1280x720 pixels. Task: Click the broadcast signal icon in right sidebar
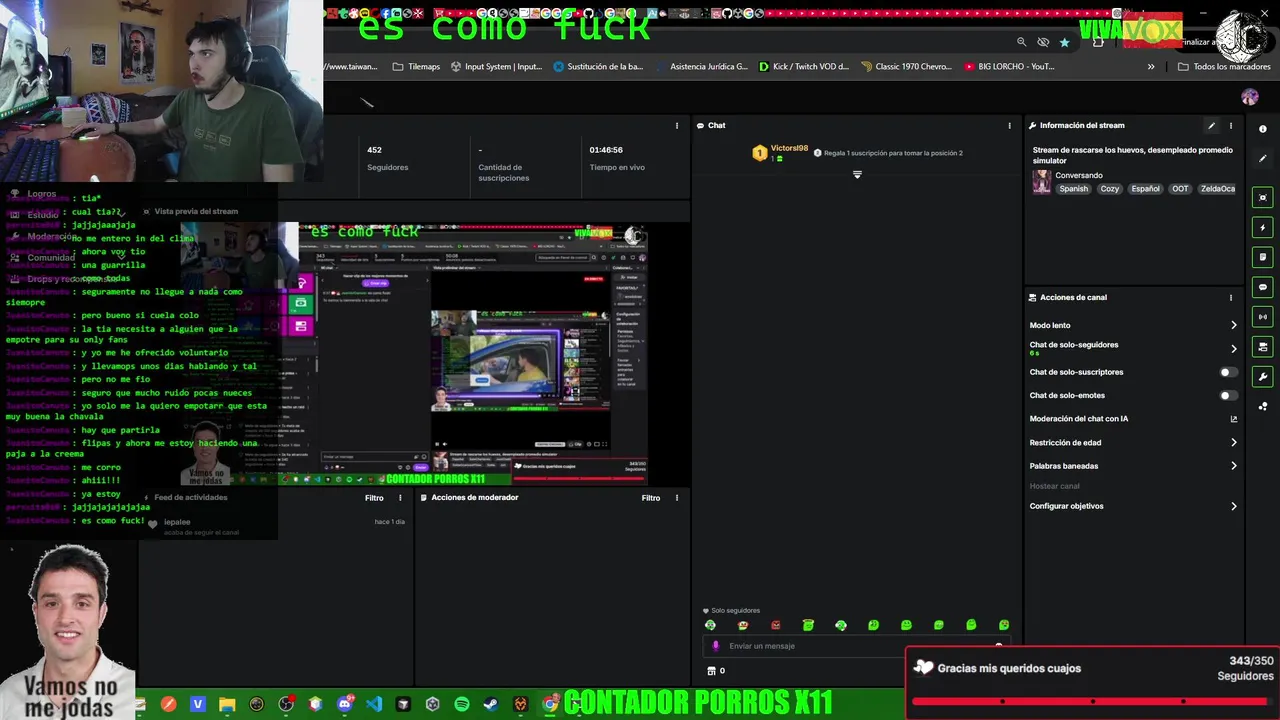[x=1263, y=317]
